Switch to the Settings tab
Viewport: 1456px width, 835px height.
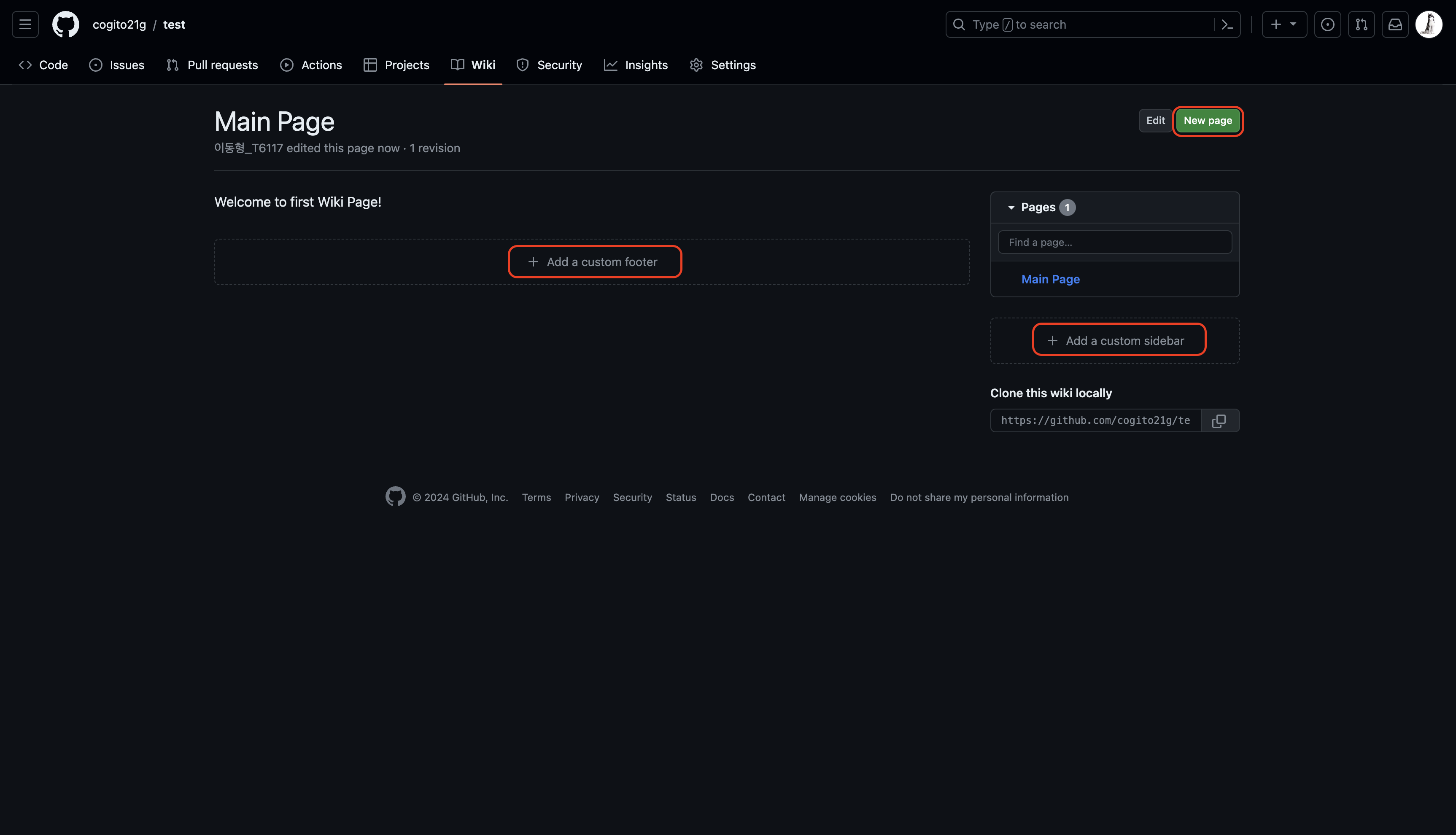[723, 65]
